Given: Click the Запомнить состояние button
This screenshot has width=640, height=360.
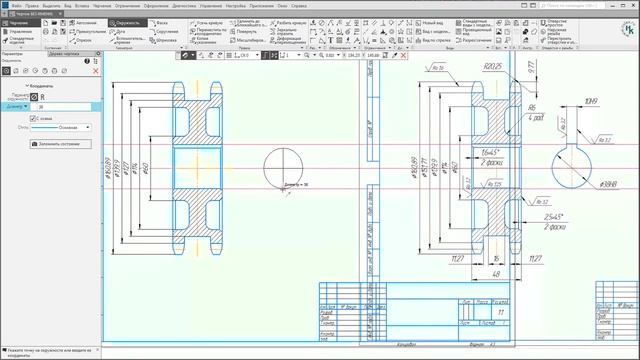Looking at the screenshot, I should click(60, 144).
